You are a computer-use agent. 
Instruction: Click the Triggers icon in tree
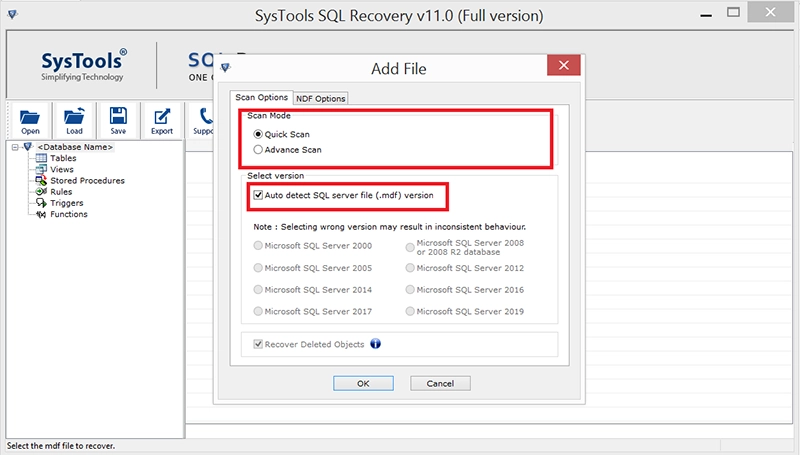[41, 203]
